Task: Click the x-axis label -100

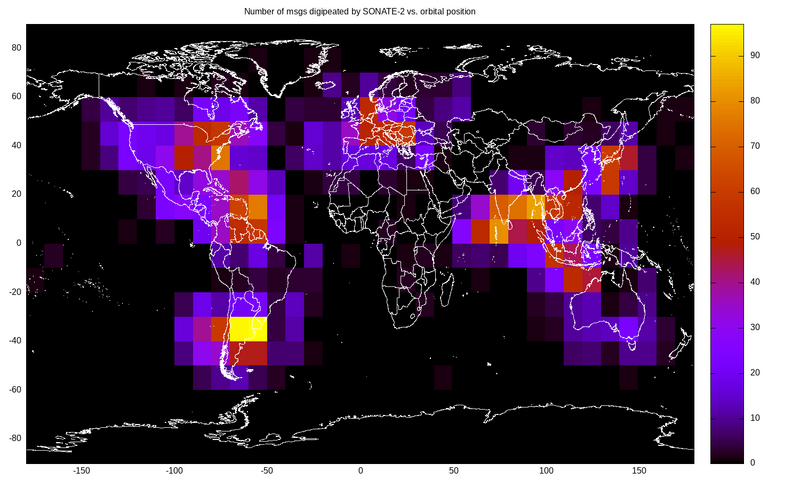Action: 174,470
